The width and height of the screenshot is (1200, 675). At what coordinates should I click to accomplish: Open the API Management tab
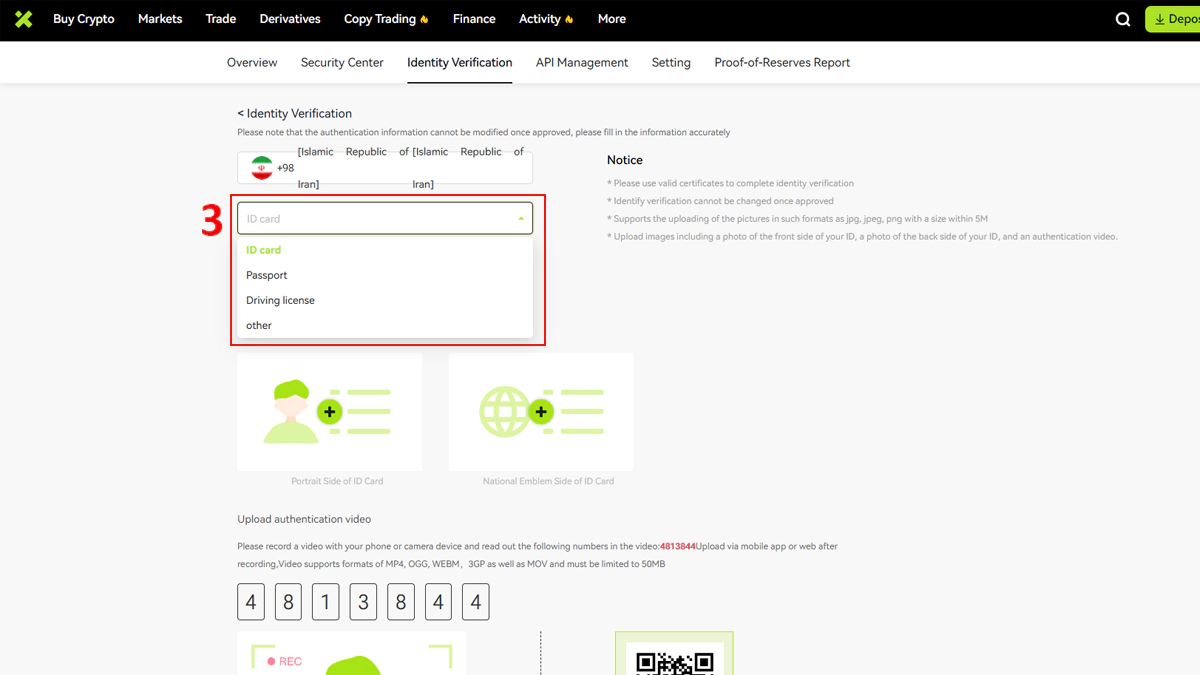click(x=582, y=62)
